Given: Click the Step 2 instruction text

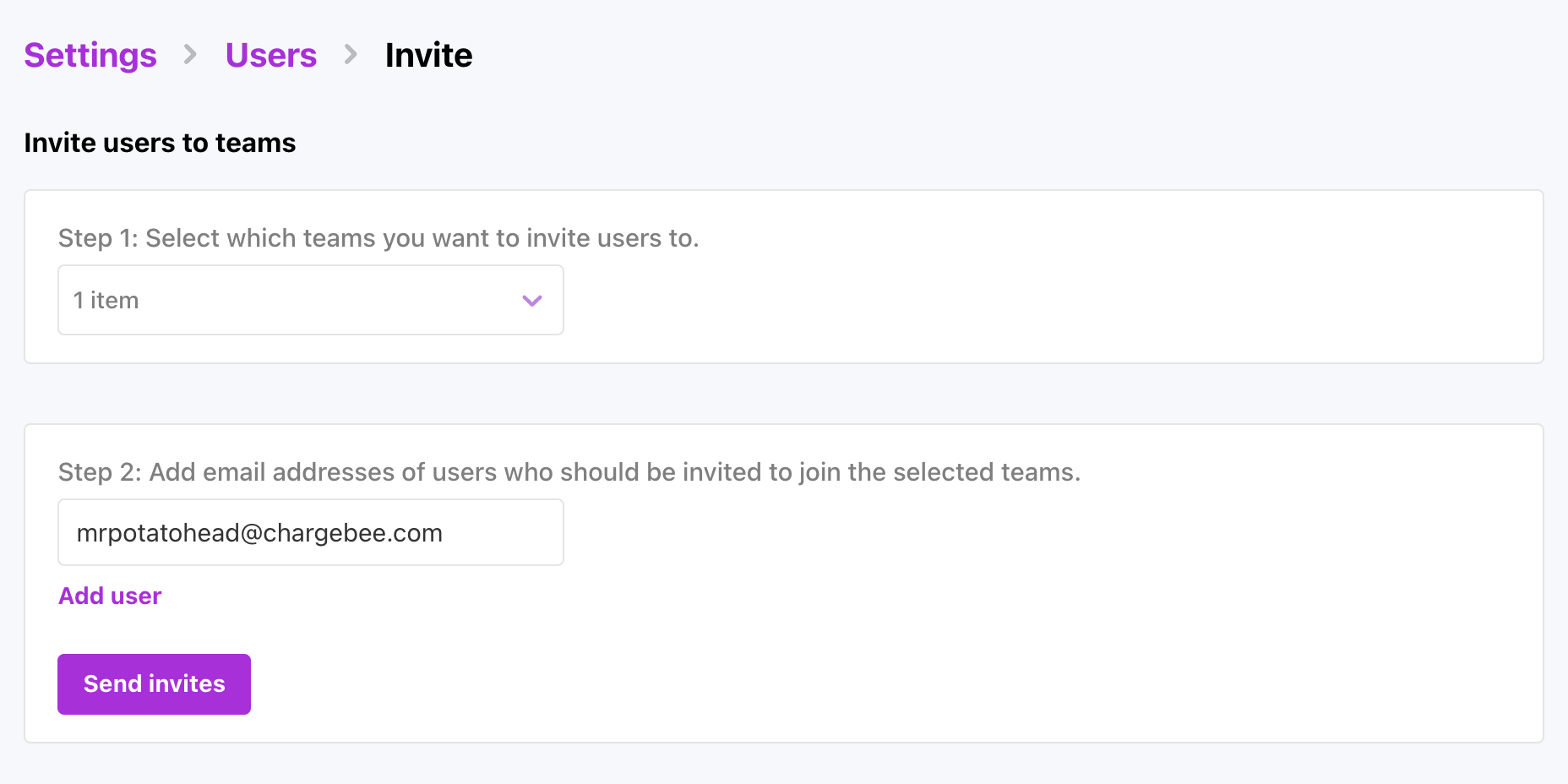Looking at the screenshot, I should 569,472.
